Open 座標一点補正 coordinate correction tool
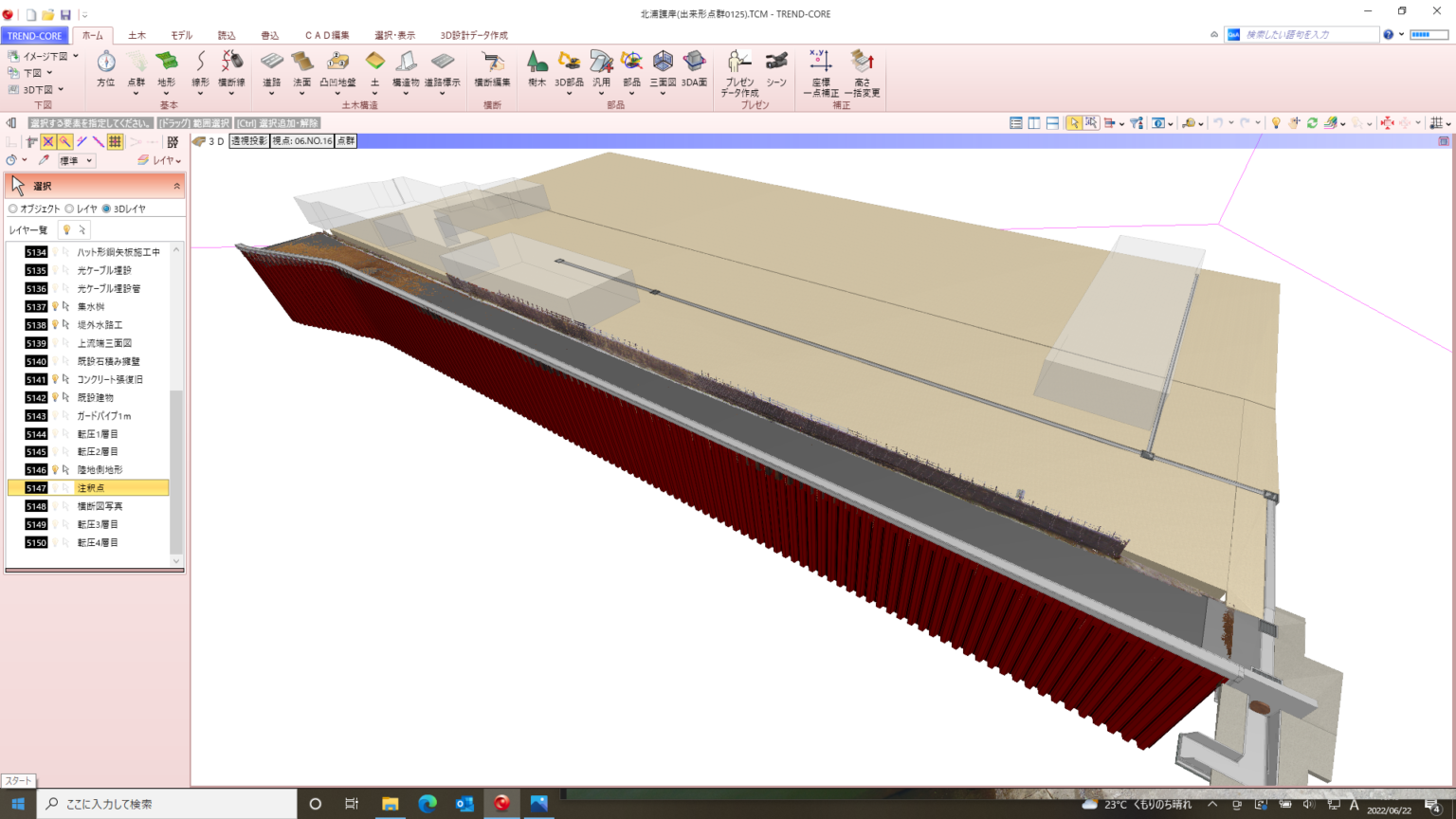Viewport: 1456px width, 819px height. pyautogui.click(x=821, y=63)
